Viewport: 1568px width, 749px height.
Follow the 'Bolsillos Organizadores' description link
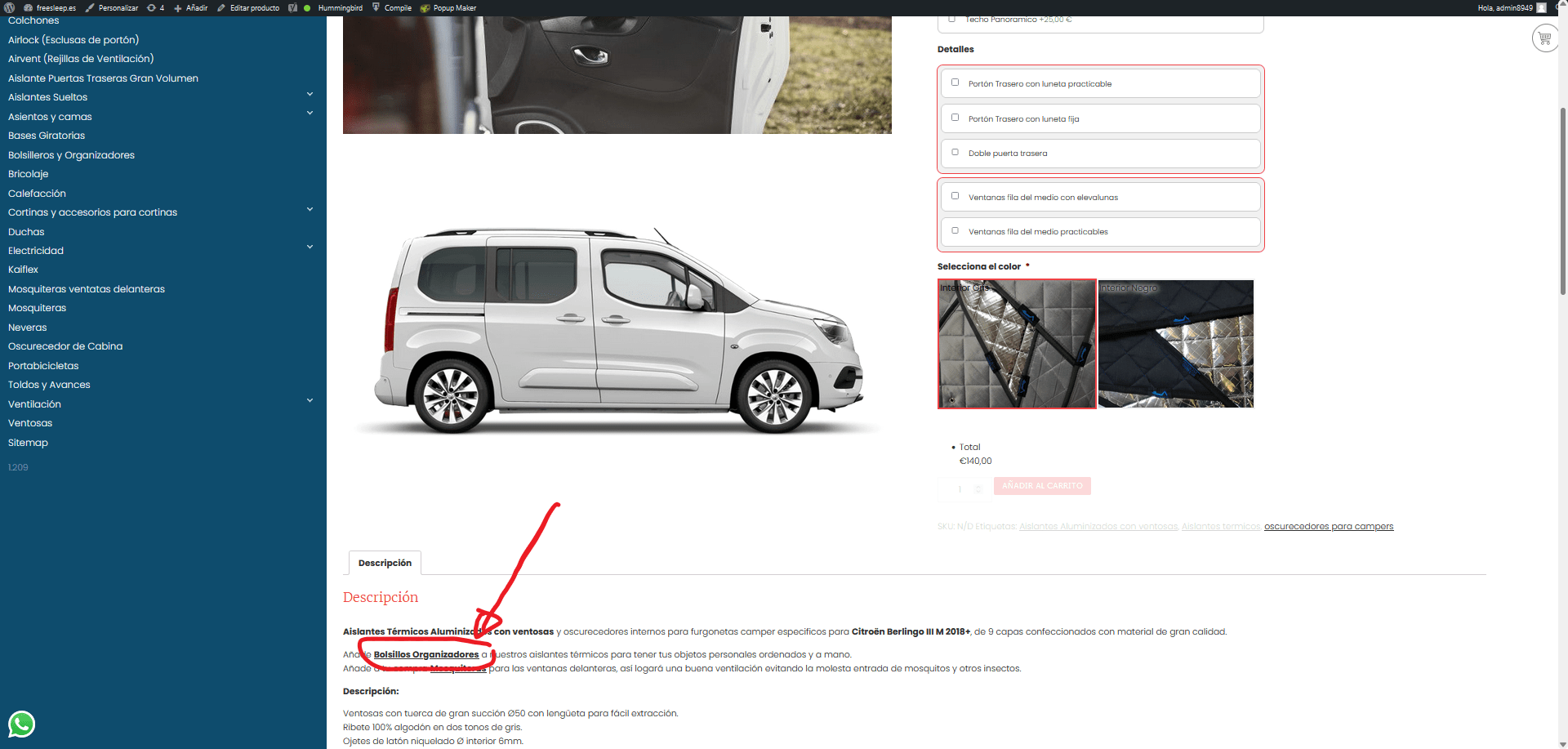tap(426, 655)
